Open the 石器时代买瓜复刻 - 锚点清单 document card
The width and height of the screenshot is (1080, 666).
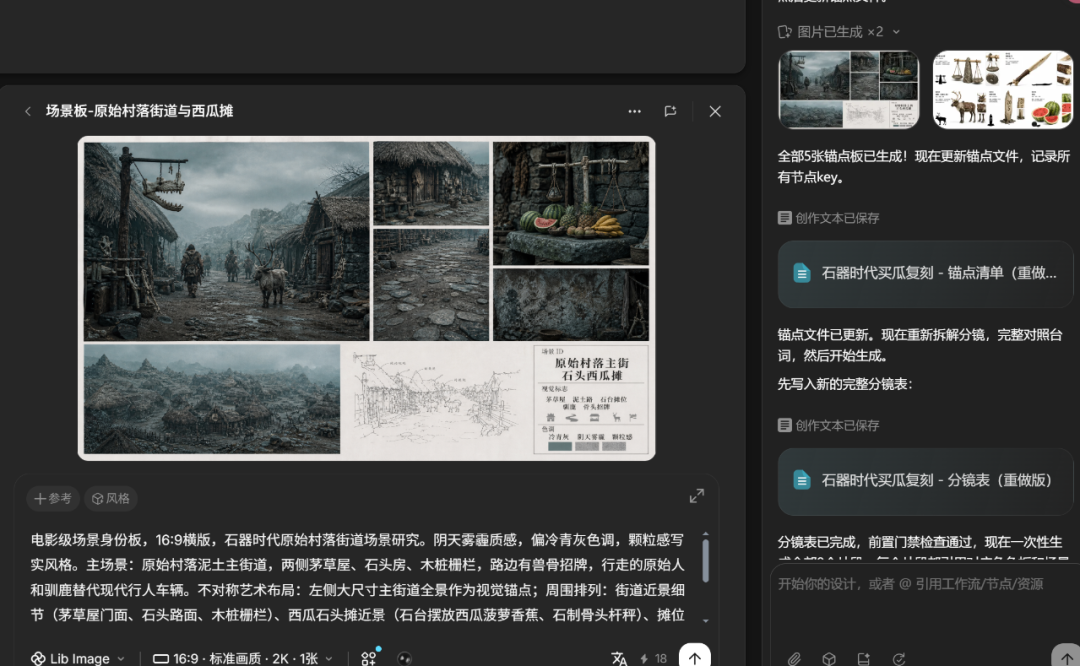click(925, 273)
